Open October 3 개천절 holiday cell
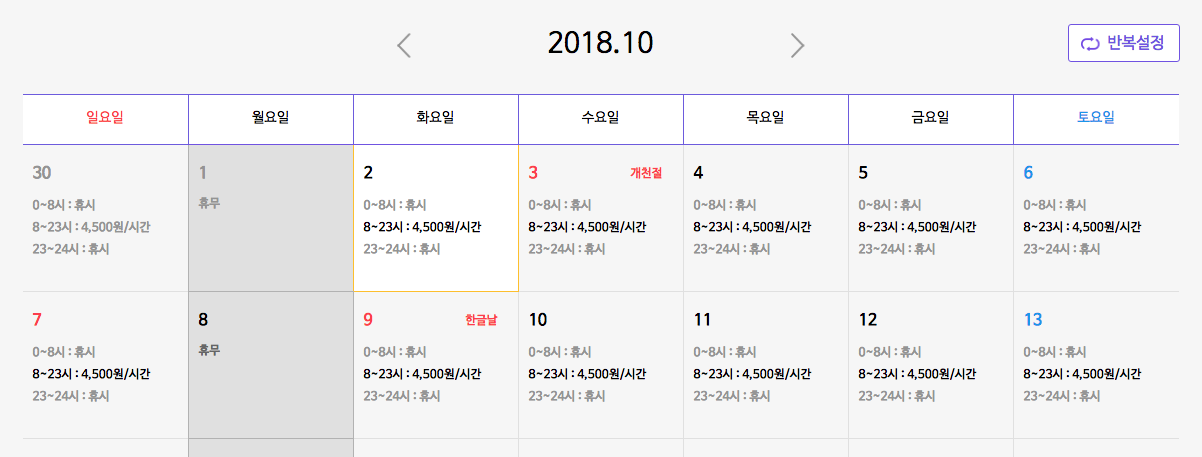The width and height of the screenshot is (1202, 457). pos(601,218)
